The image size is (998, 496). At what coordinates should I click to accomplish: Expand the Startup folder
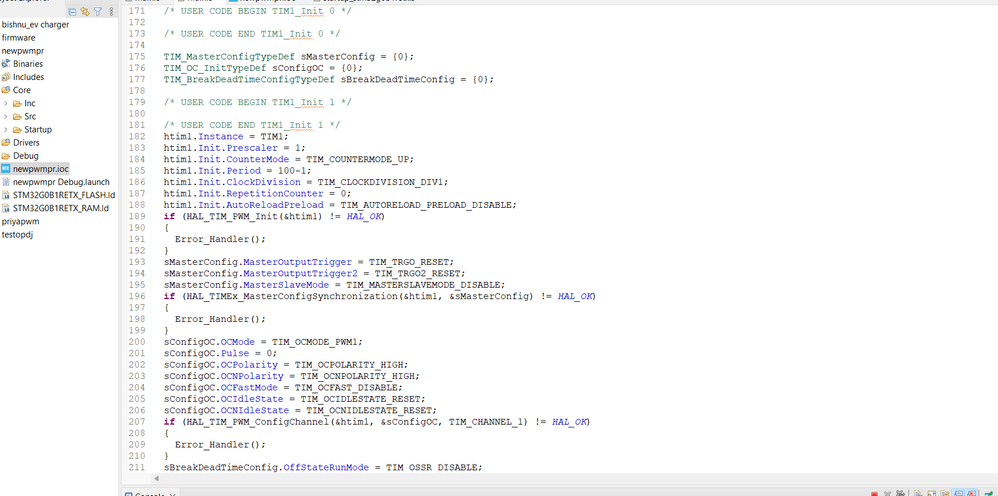[x=6, y=129]
